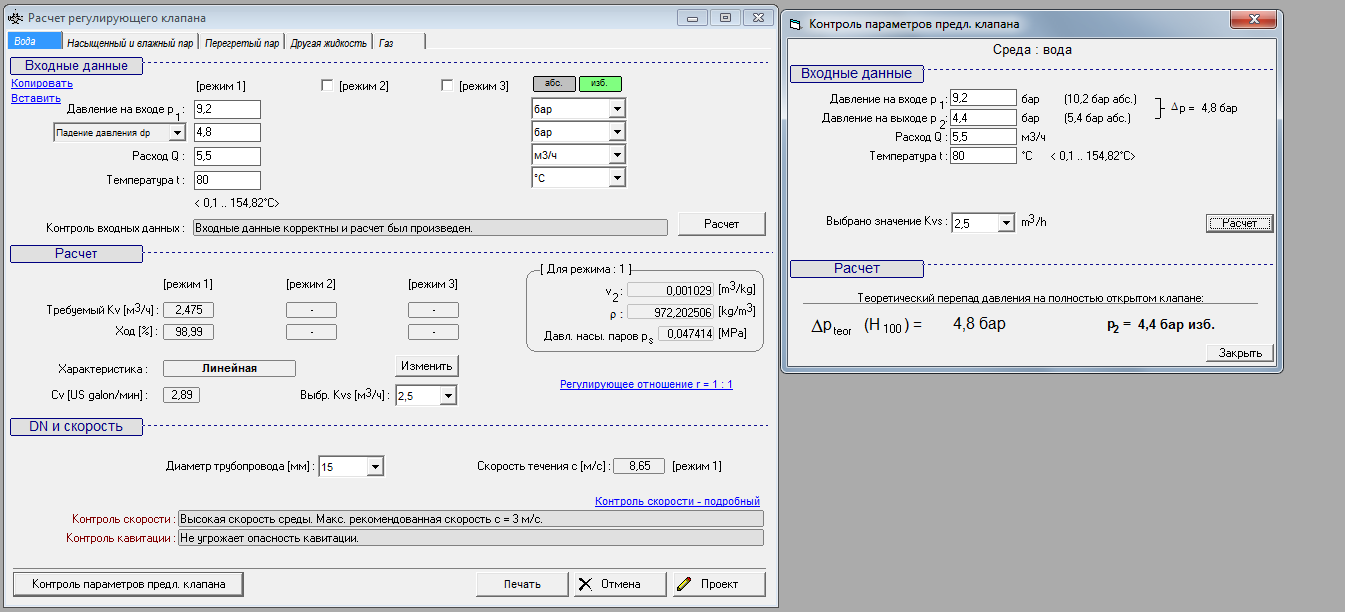Switch to the Перегретый пар tab
The width and height of the screenshot is (1345, 612).
click(x=242, y=43)
